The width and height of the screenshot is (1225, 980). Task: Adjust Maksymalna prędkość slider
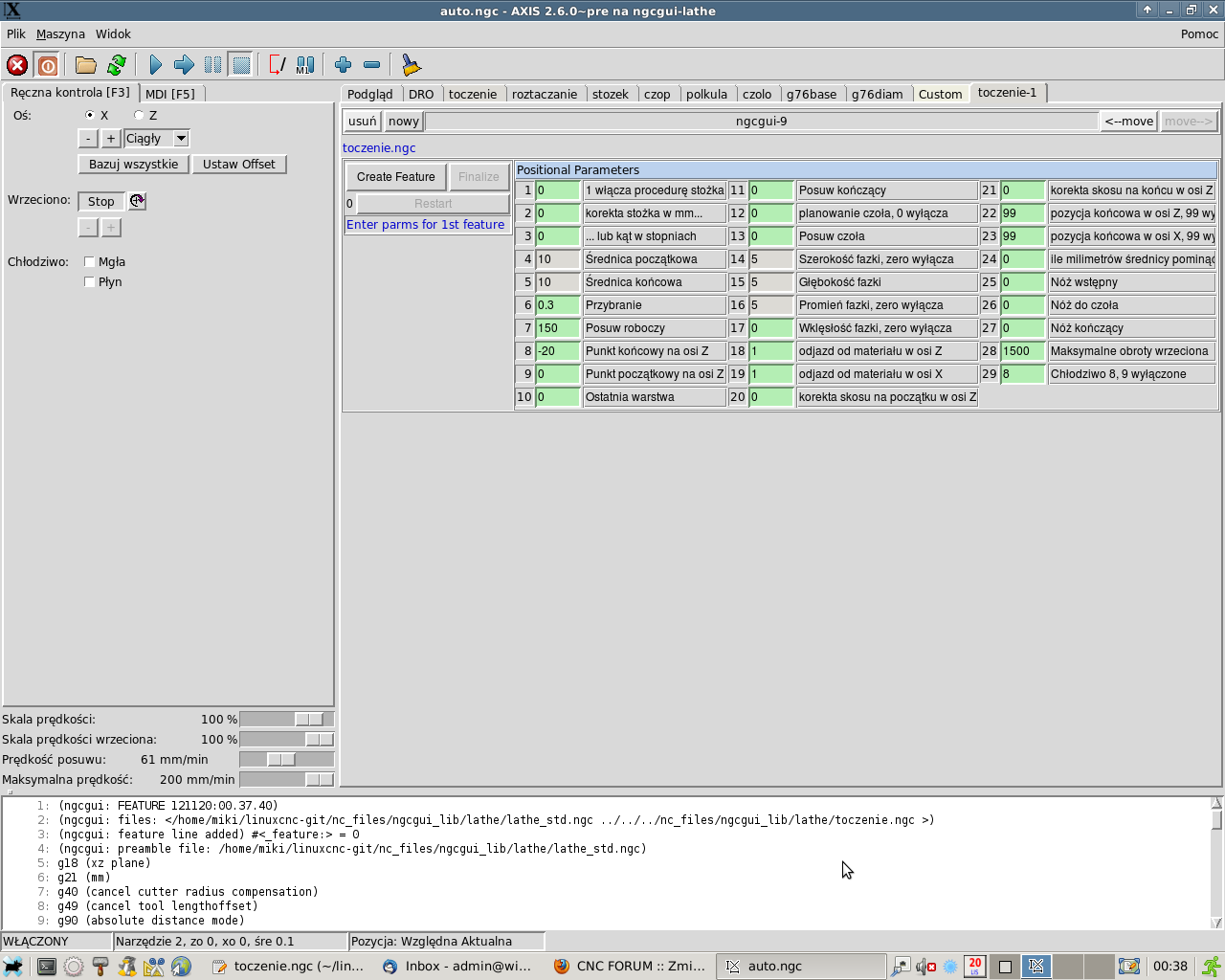(x=287, y=779)
